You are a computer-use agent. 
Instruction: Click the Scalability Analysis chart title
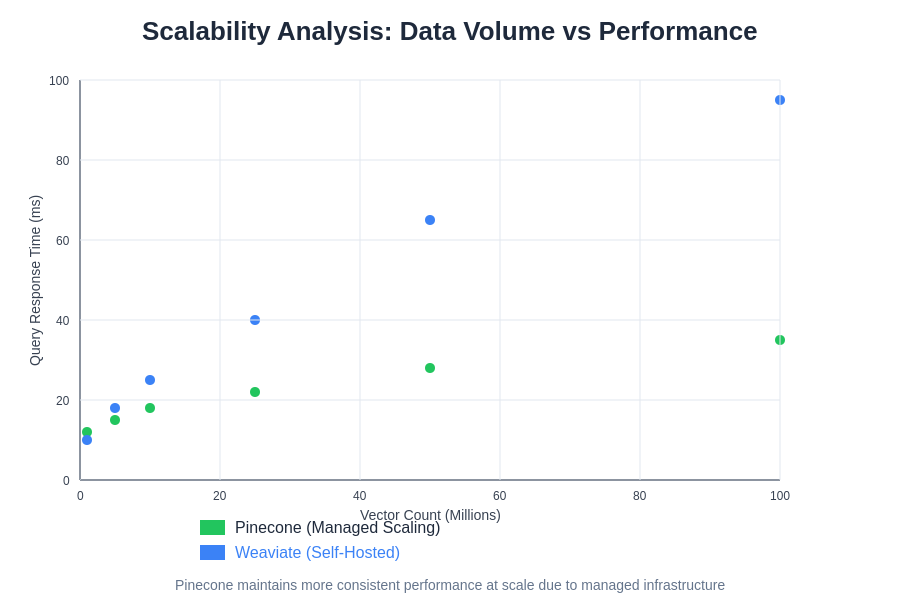tap(449, 31)
